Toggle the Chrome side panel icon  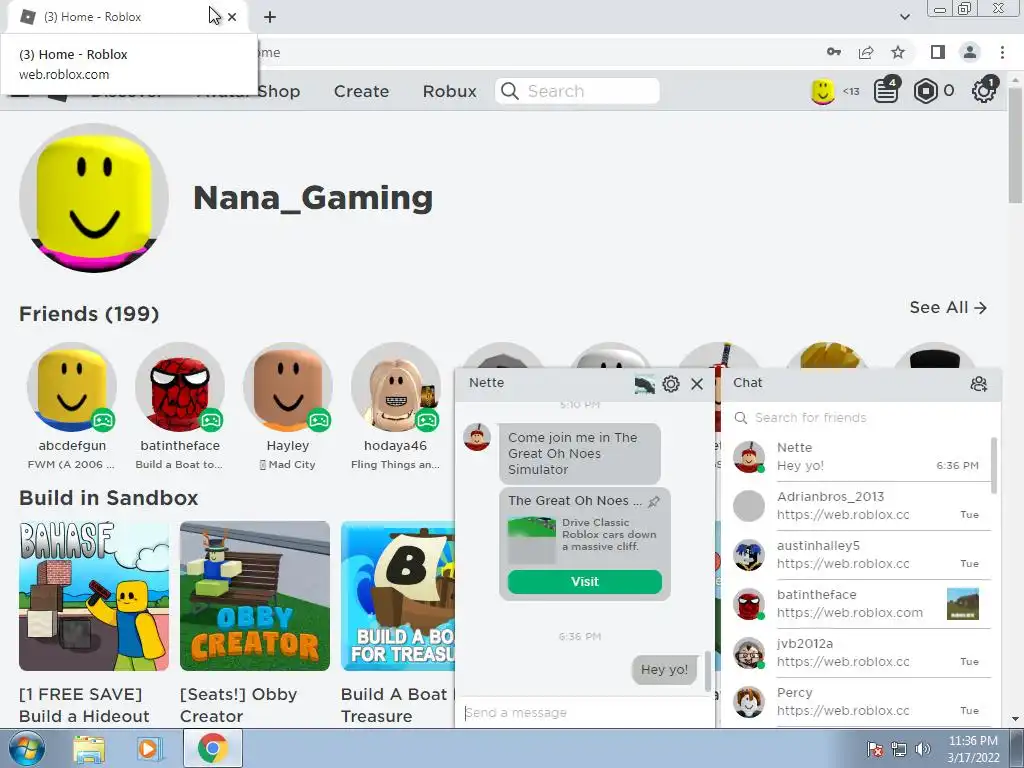coord(938,52)
